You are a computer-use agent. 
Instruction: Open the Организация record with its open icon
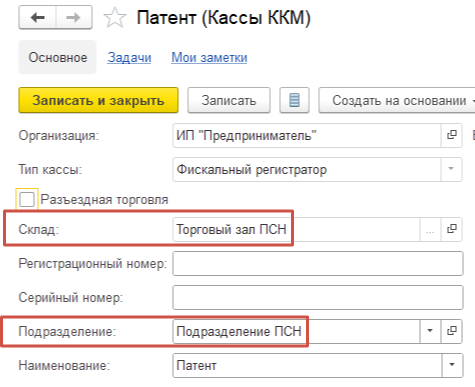pyautogui.click(x=452, y=135)
